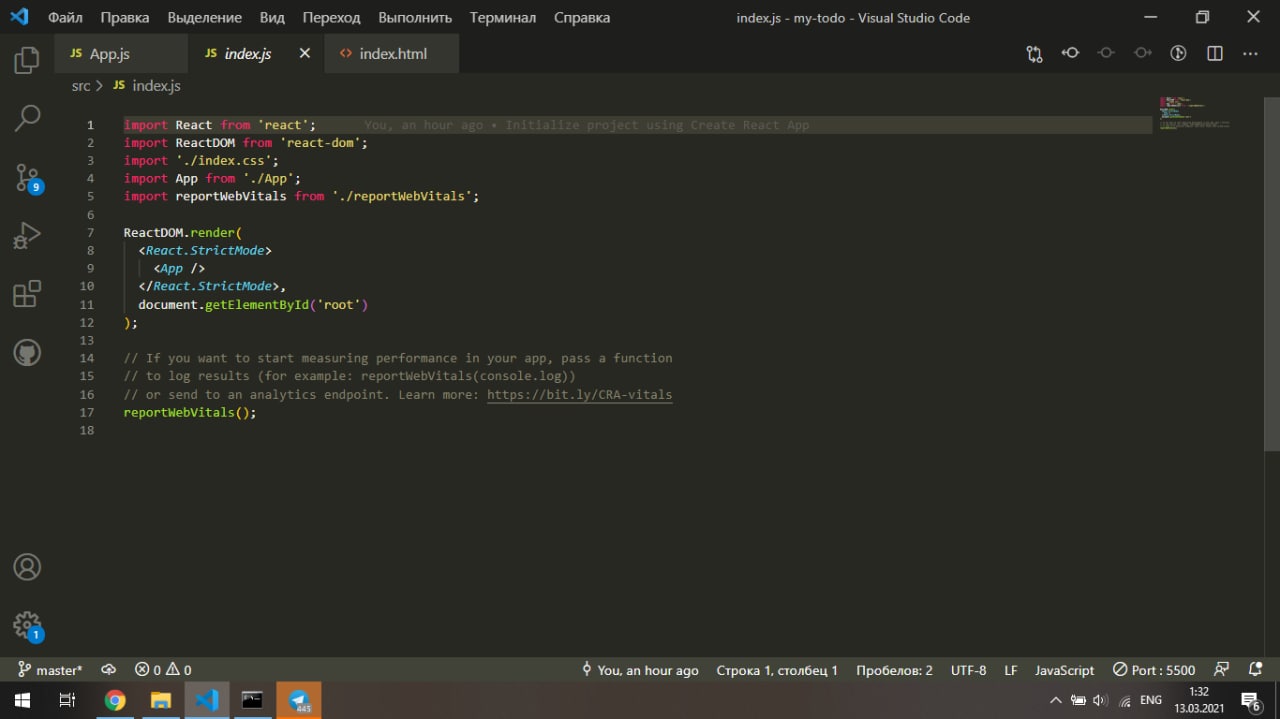Viewport: 1280px width, 719px height.
Task: Open the Manage gear settings icon
Action: pos(28,627)
